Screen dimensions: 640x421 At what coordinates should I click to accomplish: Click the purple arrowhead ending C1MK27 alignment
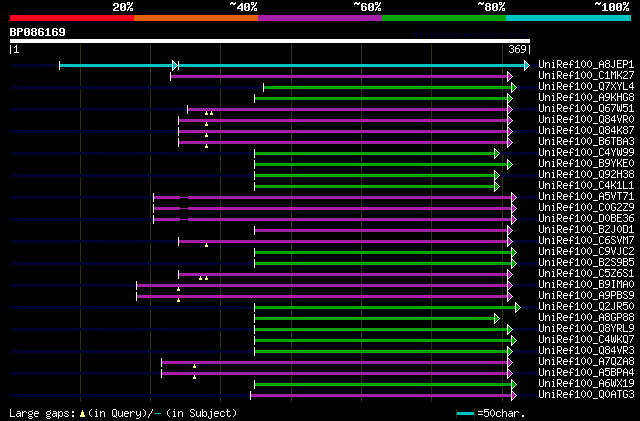(x=510, y=76)
